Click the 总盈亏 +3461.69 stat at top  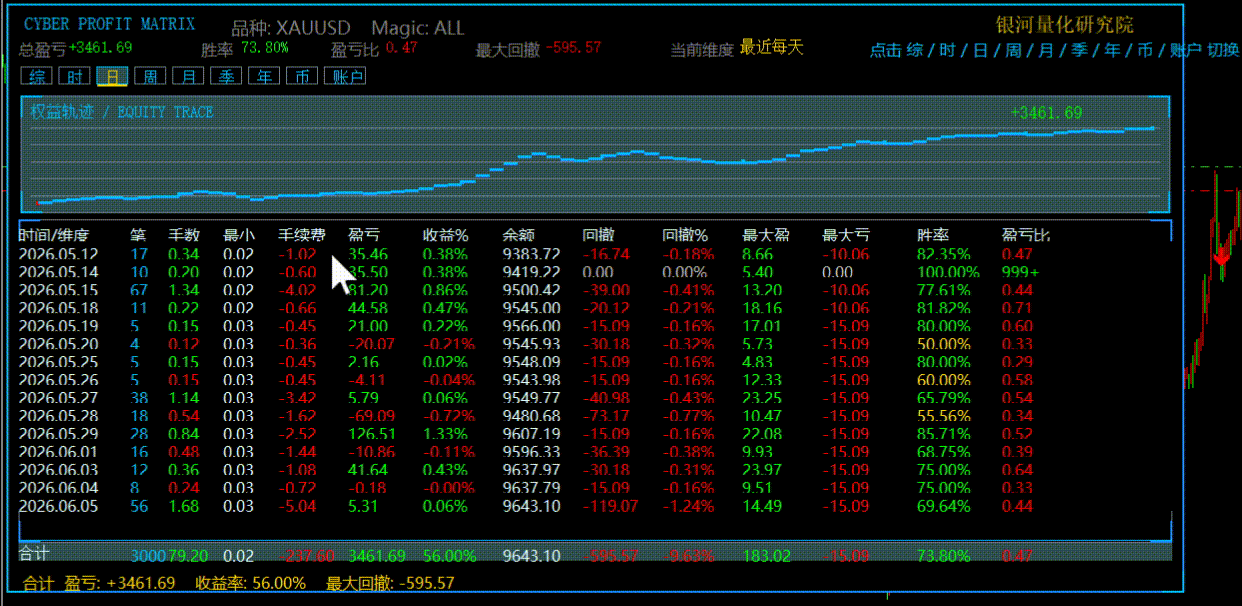[76, 48]
